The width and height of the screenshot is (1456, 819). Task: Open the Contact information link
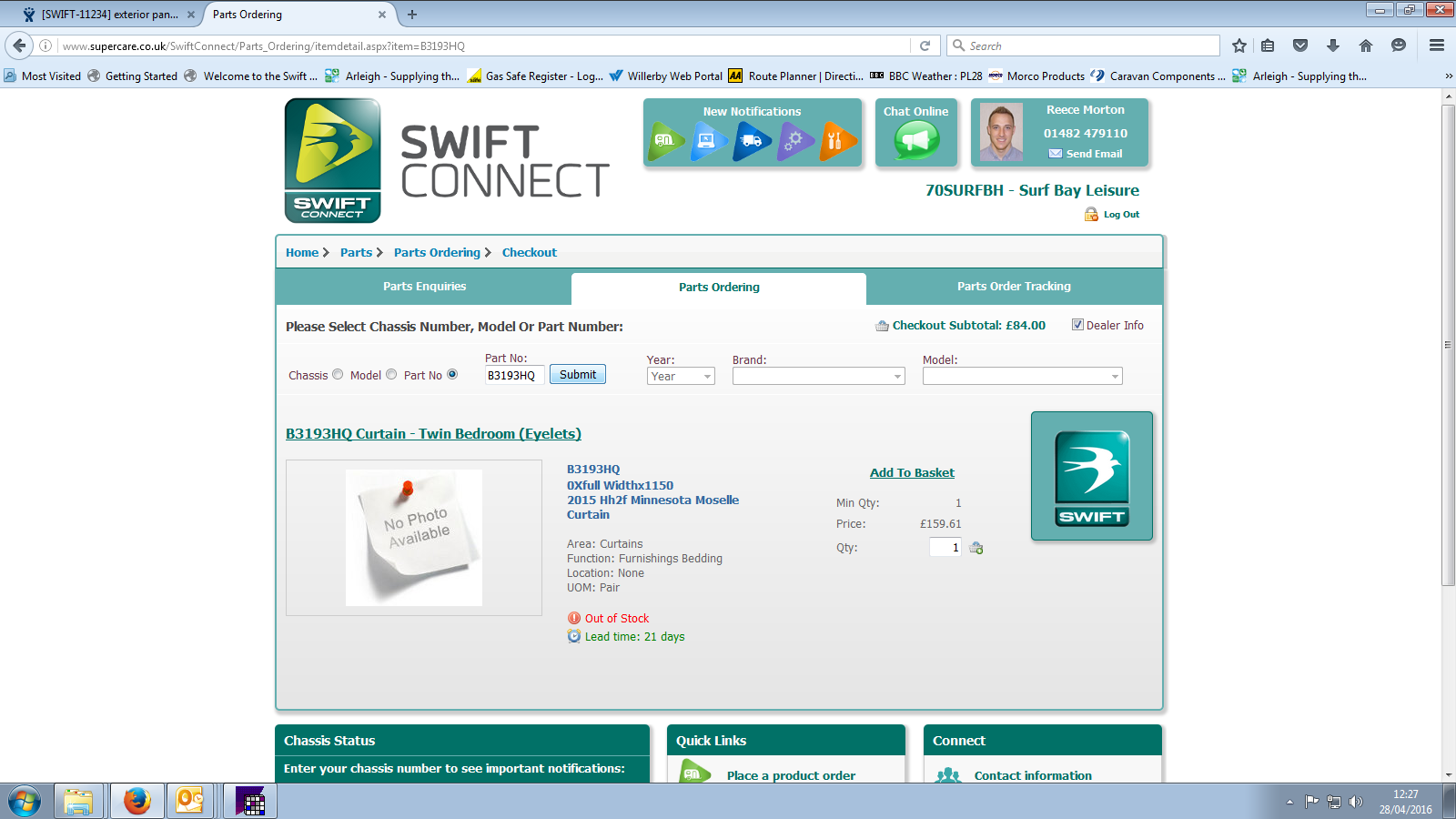[1033, 775]
